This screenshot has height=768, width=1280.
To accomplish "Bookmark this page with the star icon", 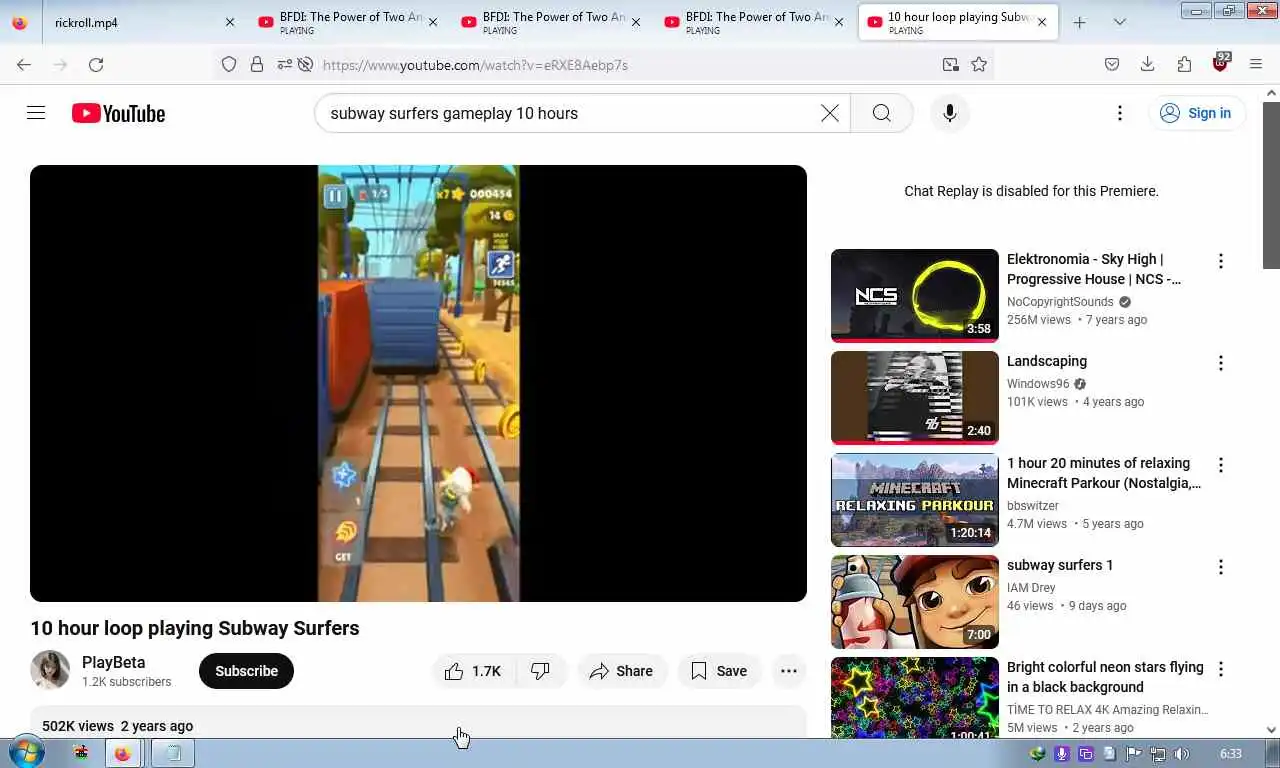I will [979, 64].
